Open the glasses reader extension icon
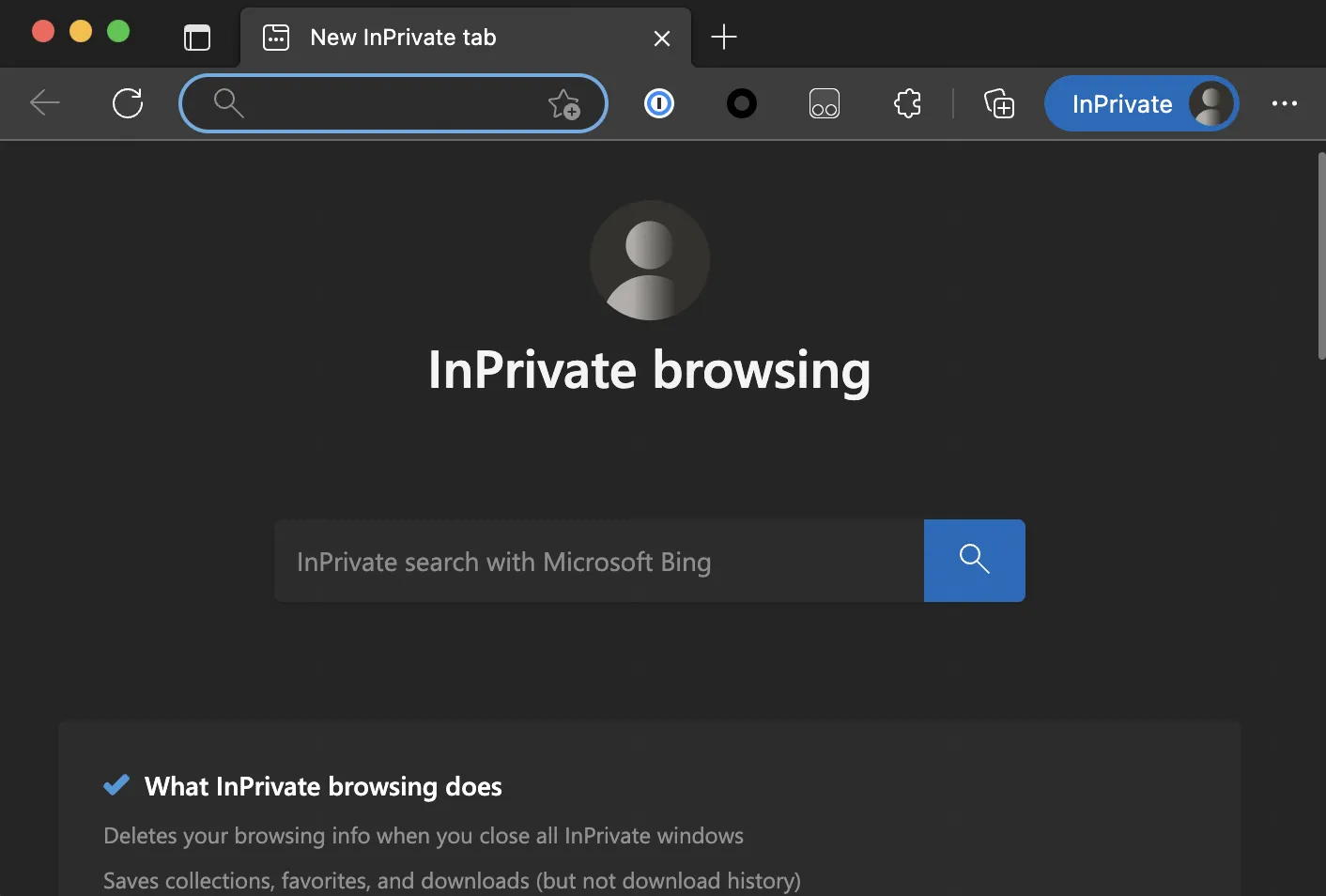The width and height of the screenshot is (1326, 896). pos(825,103)
